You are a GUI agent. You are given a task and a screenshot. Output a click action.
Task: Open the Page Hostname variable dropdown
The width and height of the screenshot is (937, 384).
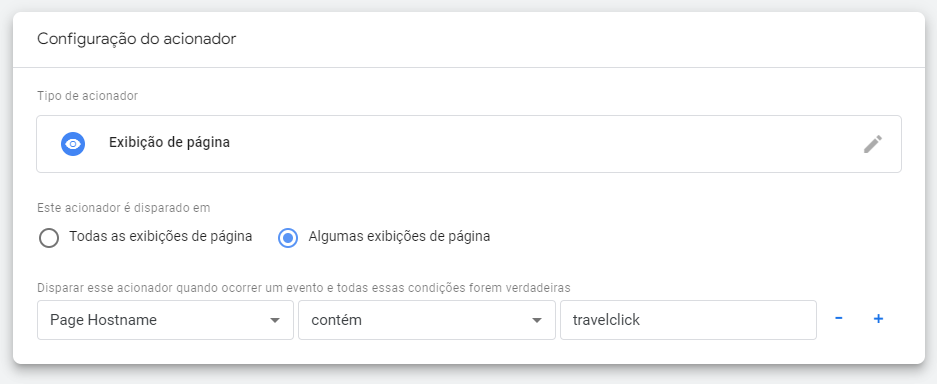point(166,320)
